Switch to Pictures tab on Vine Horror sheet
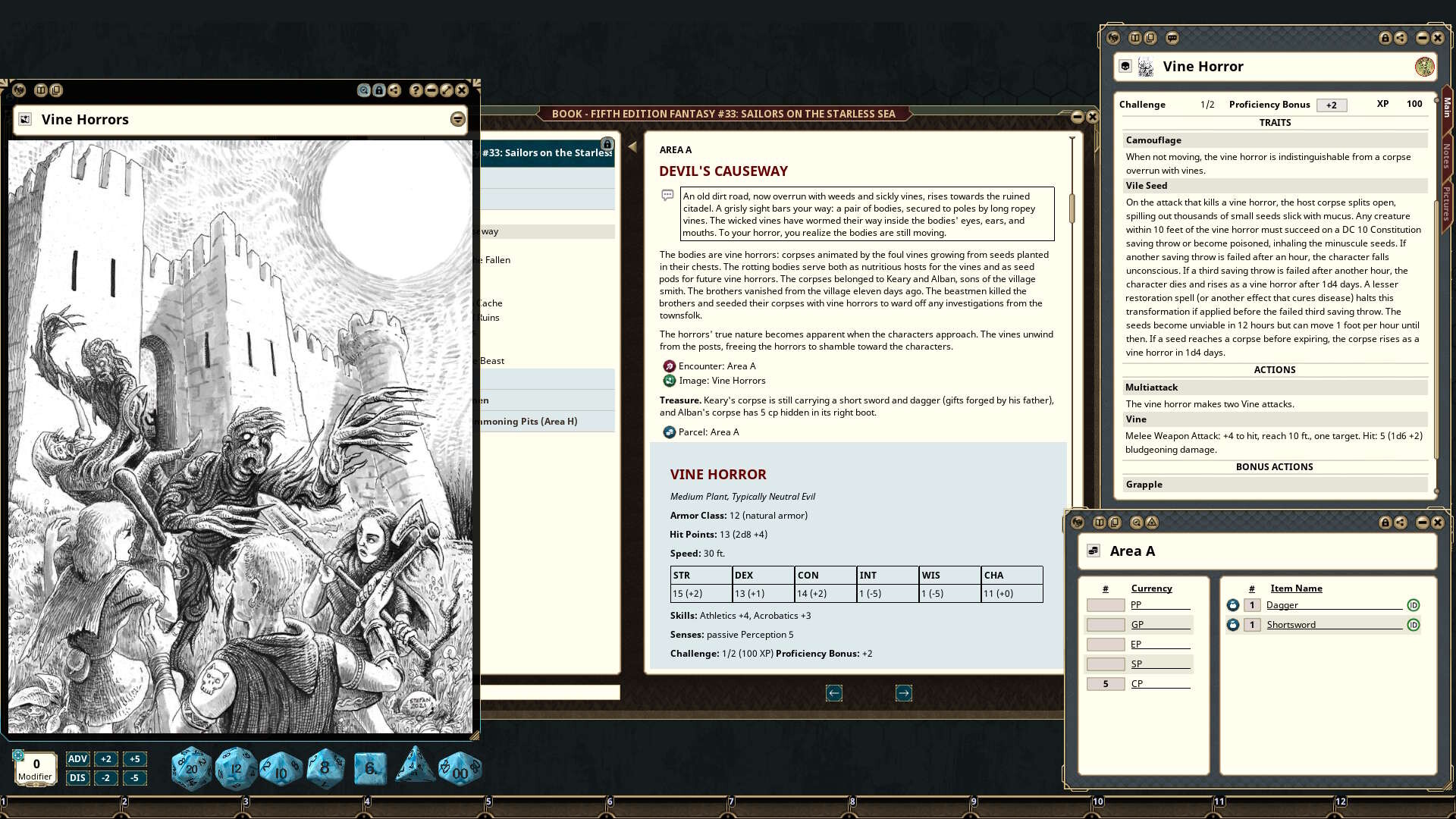The height and width of the screenshot is (819, 1456). [x=1447, y=205]
